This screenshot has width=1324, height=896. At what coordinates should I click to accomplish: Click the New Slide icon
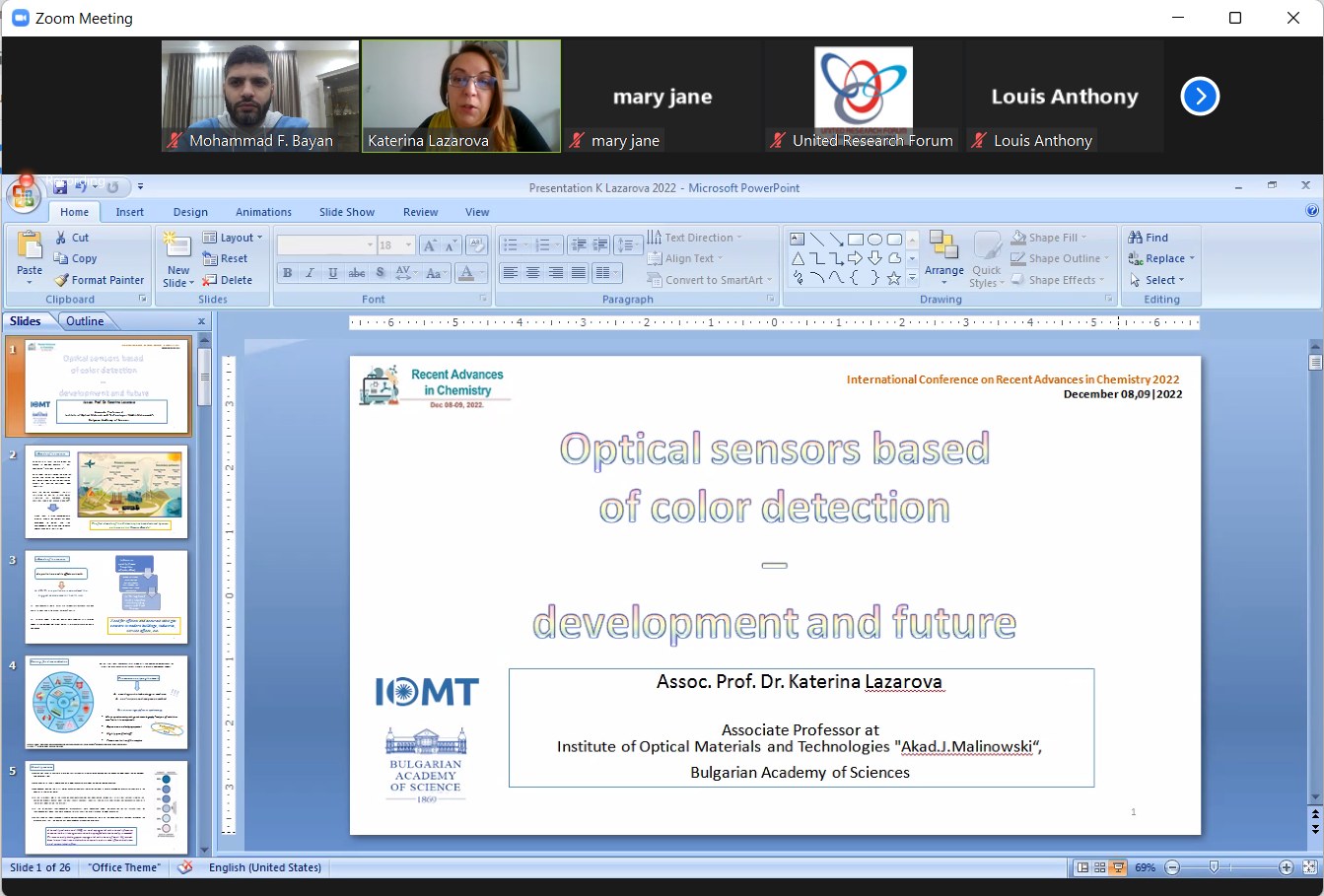tap(177, 245)
